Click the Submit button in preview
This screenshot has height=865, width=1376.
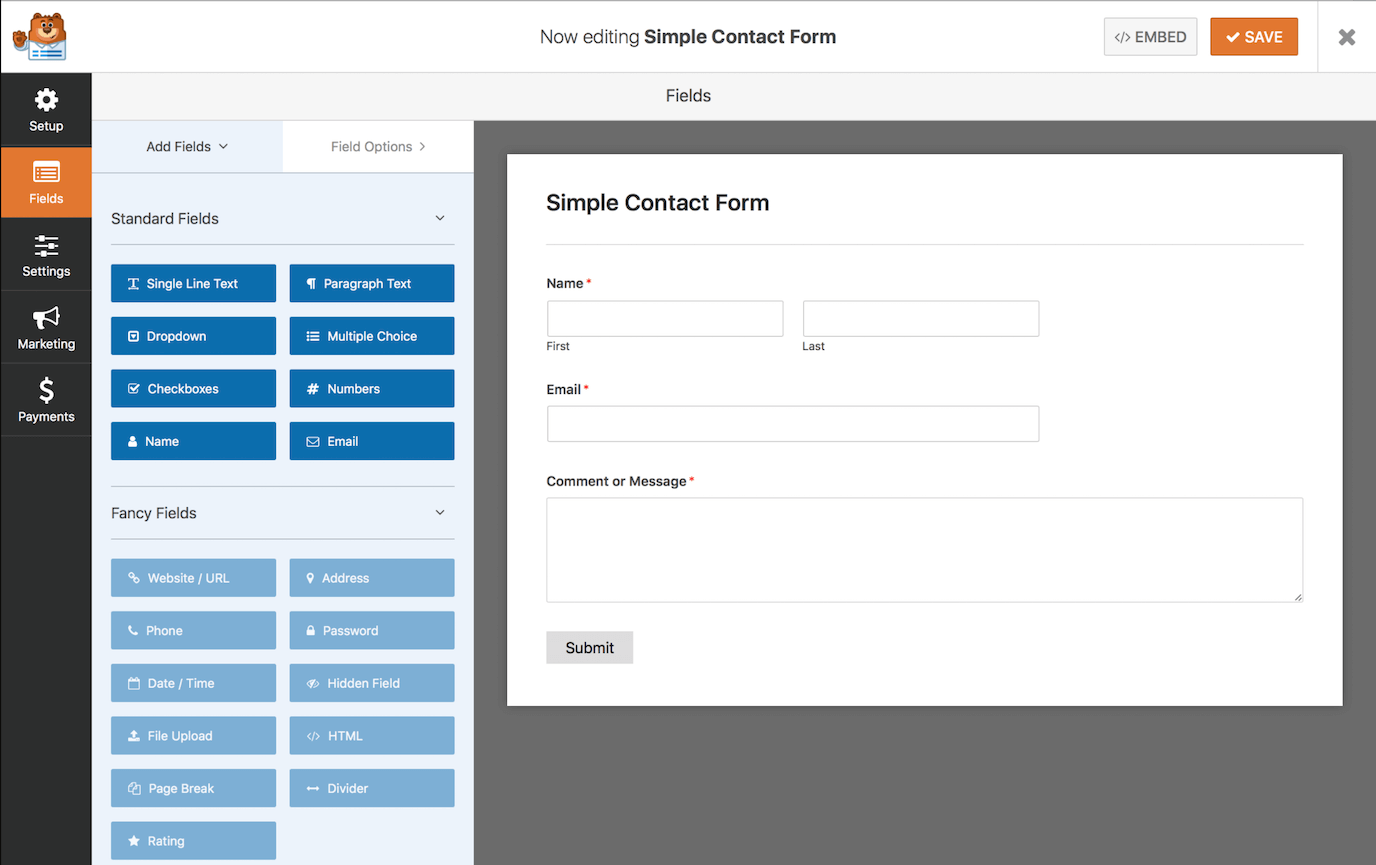[x=589, y=647]
